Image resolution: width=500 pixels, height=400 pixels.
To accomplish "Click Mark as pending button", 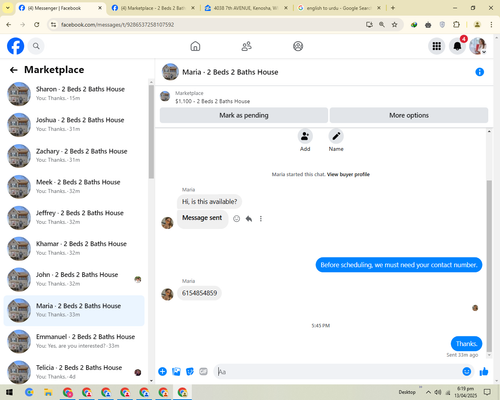I will 244,115.
